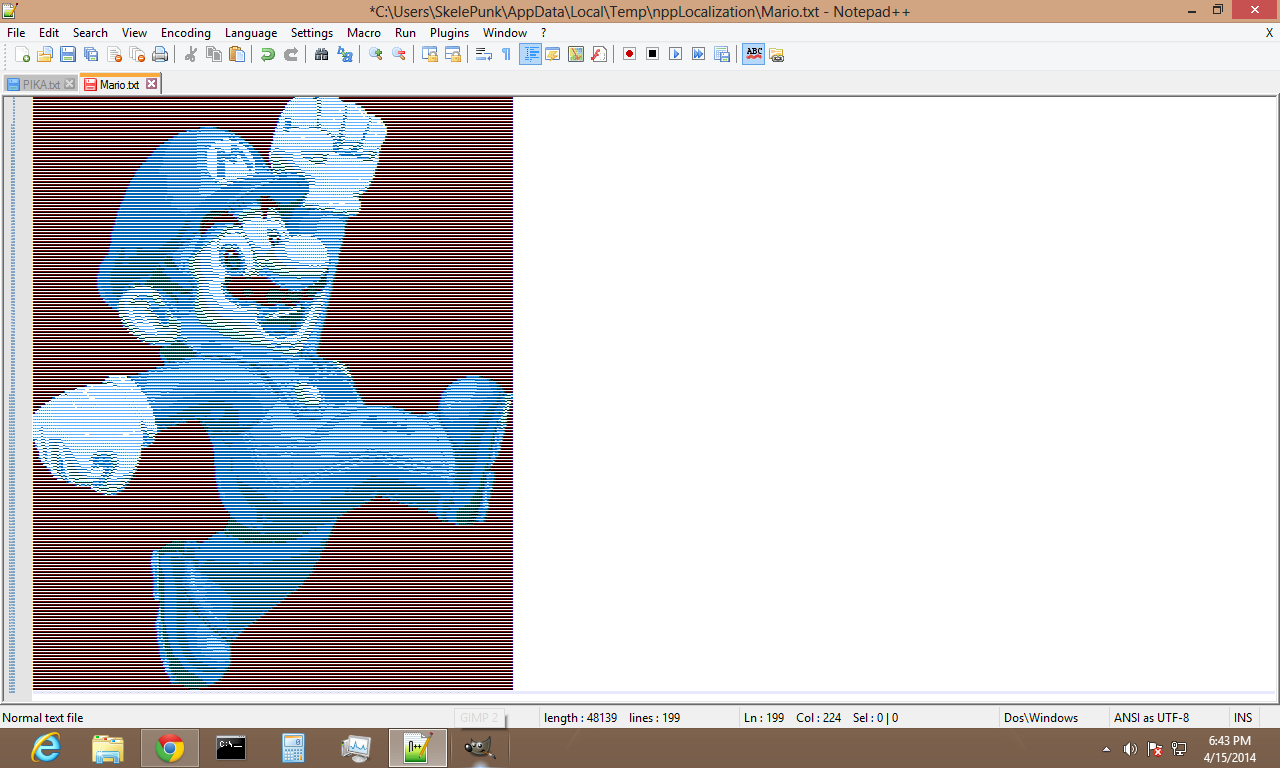Open the Function List panel icon
This screenshot has width=1280, height=768.
[598, 54]
